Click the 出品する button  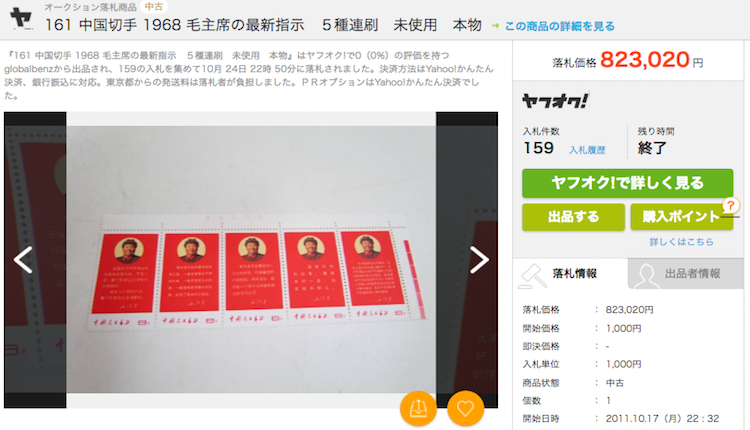coord(573,217)
